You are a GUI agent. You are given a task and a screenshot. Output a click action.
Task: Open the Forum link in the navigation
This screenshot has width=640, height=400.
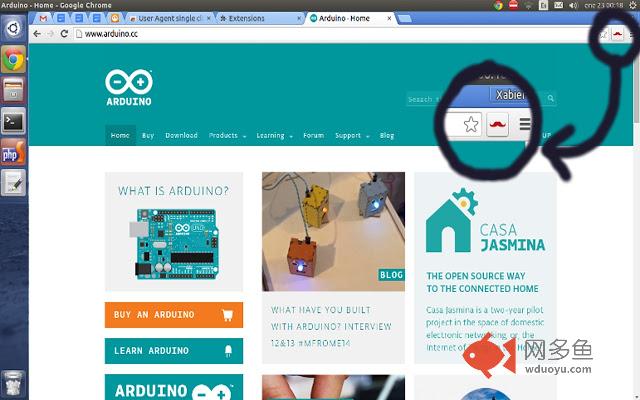click(x=313, y=136)
